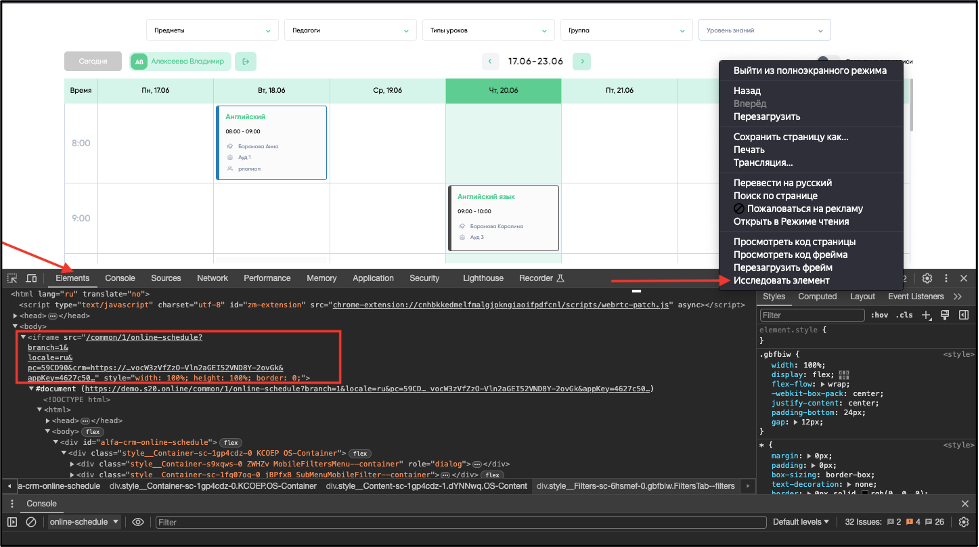The height and width of the screenshot is (547, 979).
Task: Click the logout icon next to Алексеева Владимир
Action: click(x=246, y=61)
